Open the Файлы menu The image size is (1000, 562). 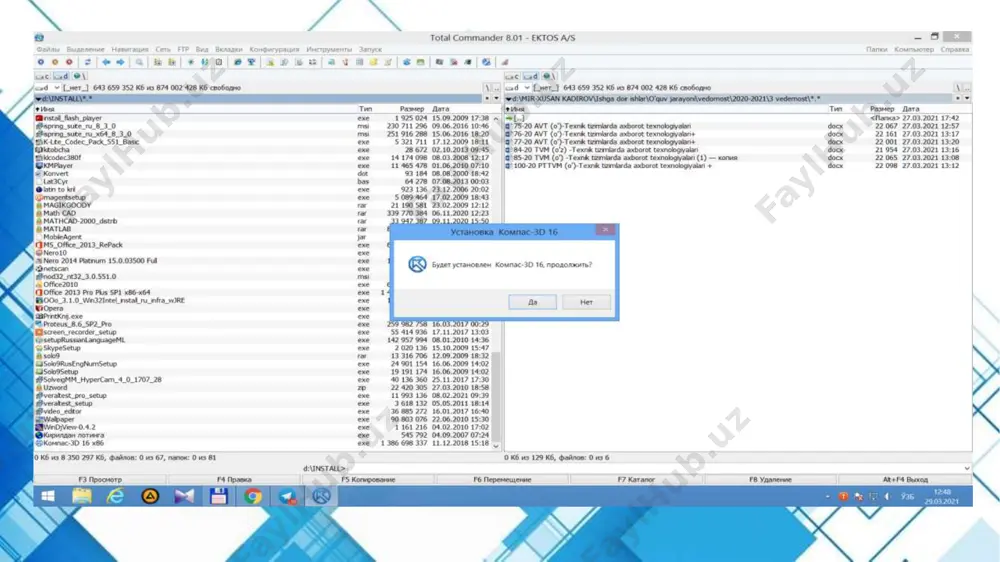(48, 49)
